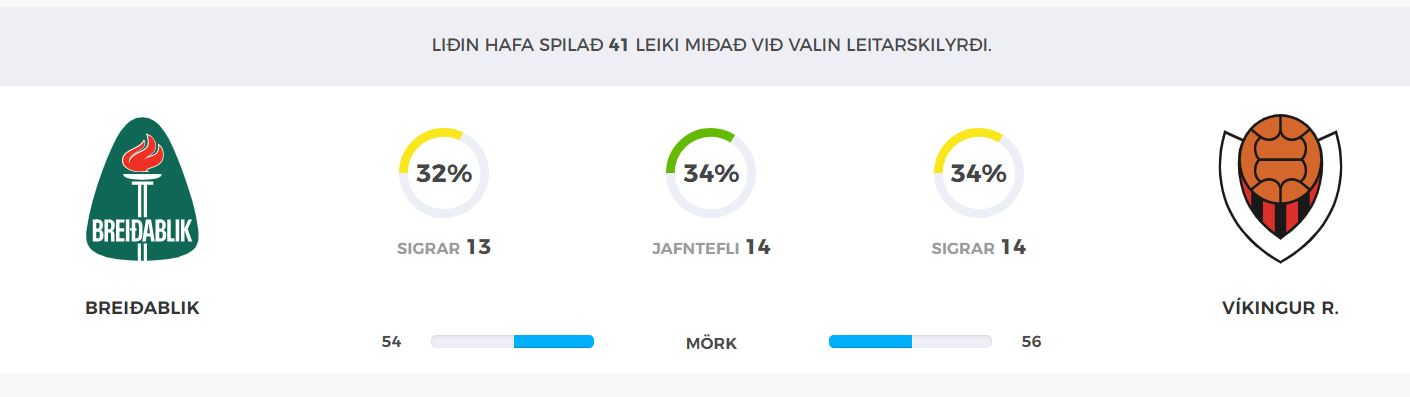Viewport: 1410px width, 397px height.
Task: Click Víkingur's goals progress bar
Action: (x=910, y=342)
